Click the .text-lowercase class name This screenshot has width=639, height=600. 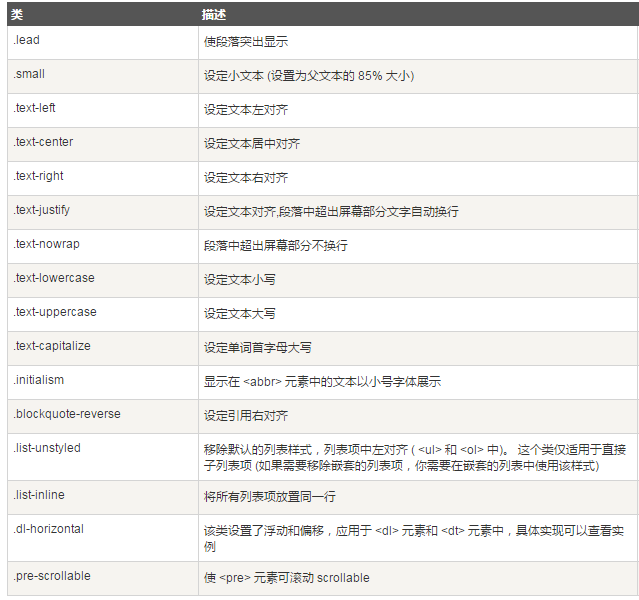click(54, 278)
